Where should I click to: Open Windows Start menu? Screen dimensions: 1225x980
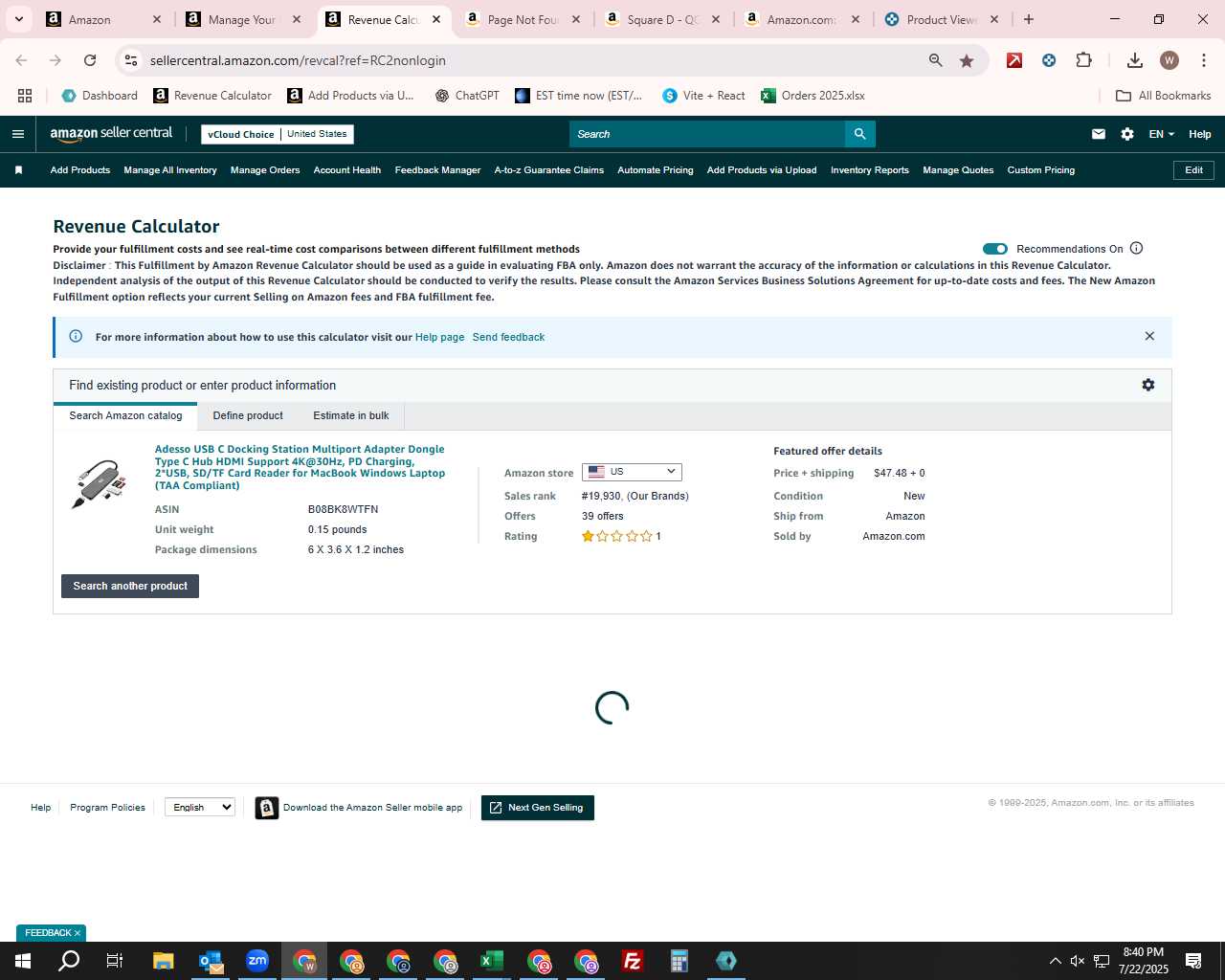pyautogui.click(x=23, y=961)
